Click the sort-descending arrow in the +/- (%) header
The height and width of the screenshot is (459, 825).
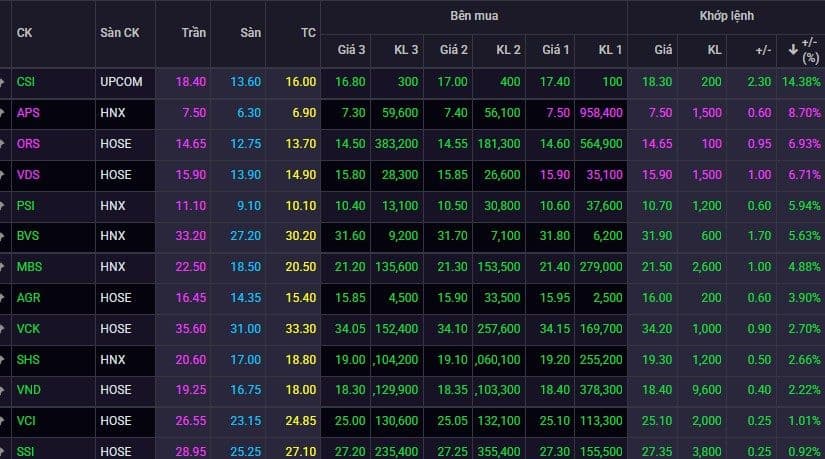click(793, 50)
